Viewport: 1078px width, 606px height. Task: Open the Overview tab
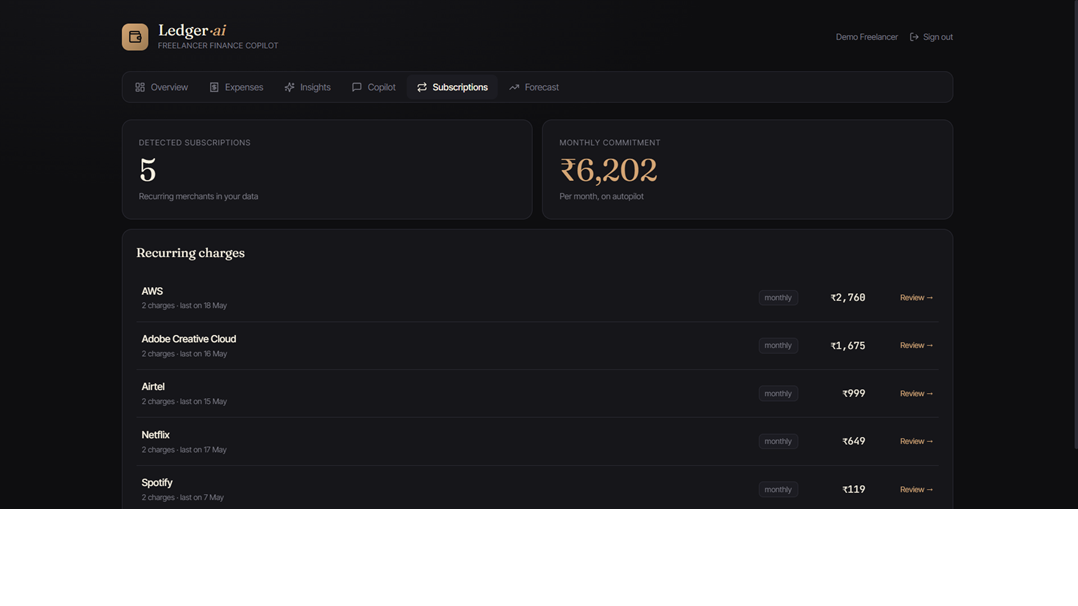[162, 87]
